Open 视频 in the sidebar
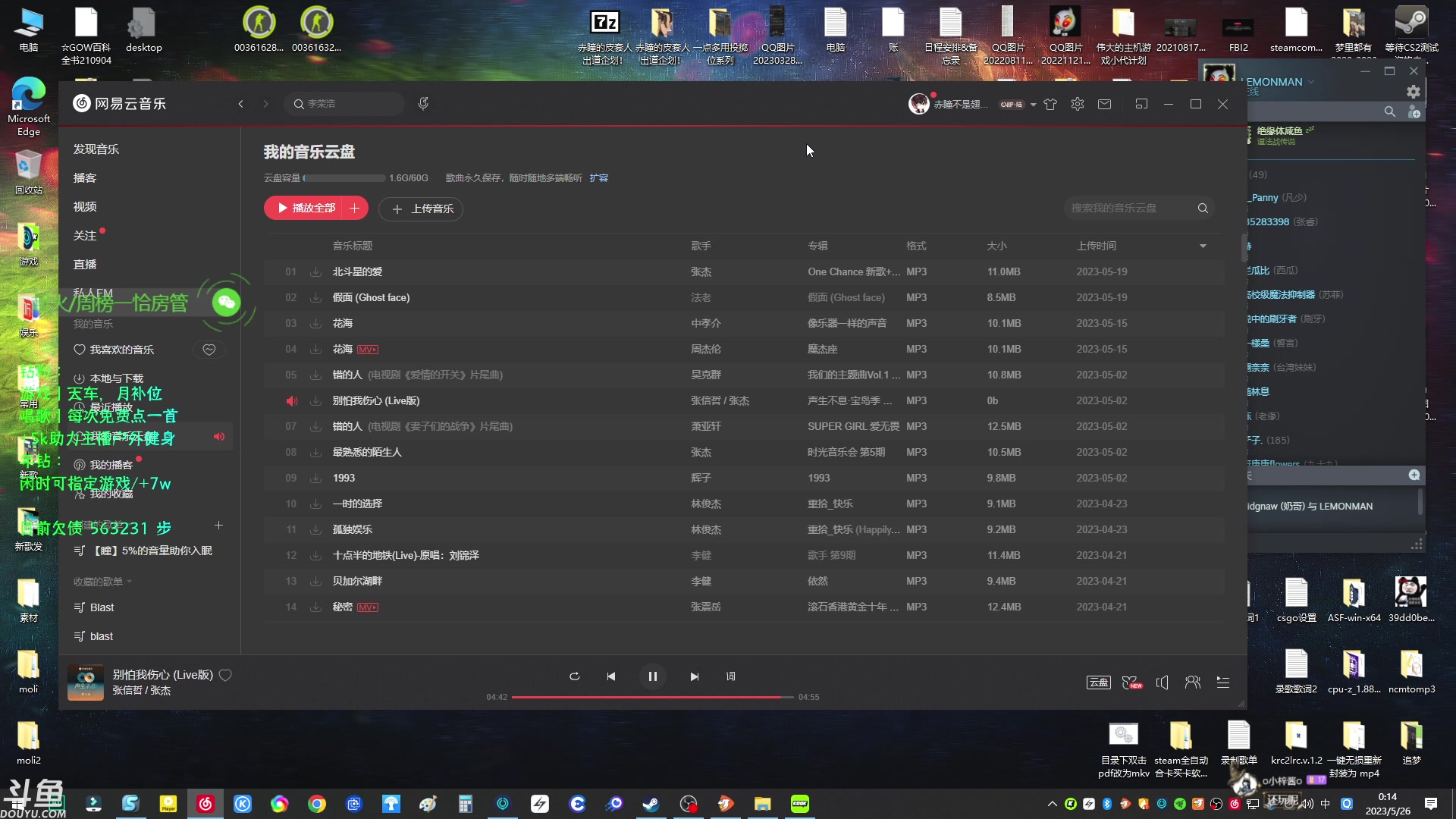Viewport: 1456px width, 819px height. (x=85, y=207)
